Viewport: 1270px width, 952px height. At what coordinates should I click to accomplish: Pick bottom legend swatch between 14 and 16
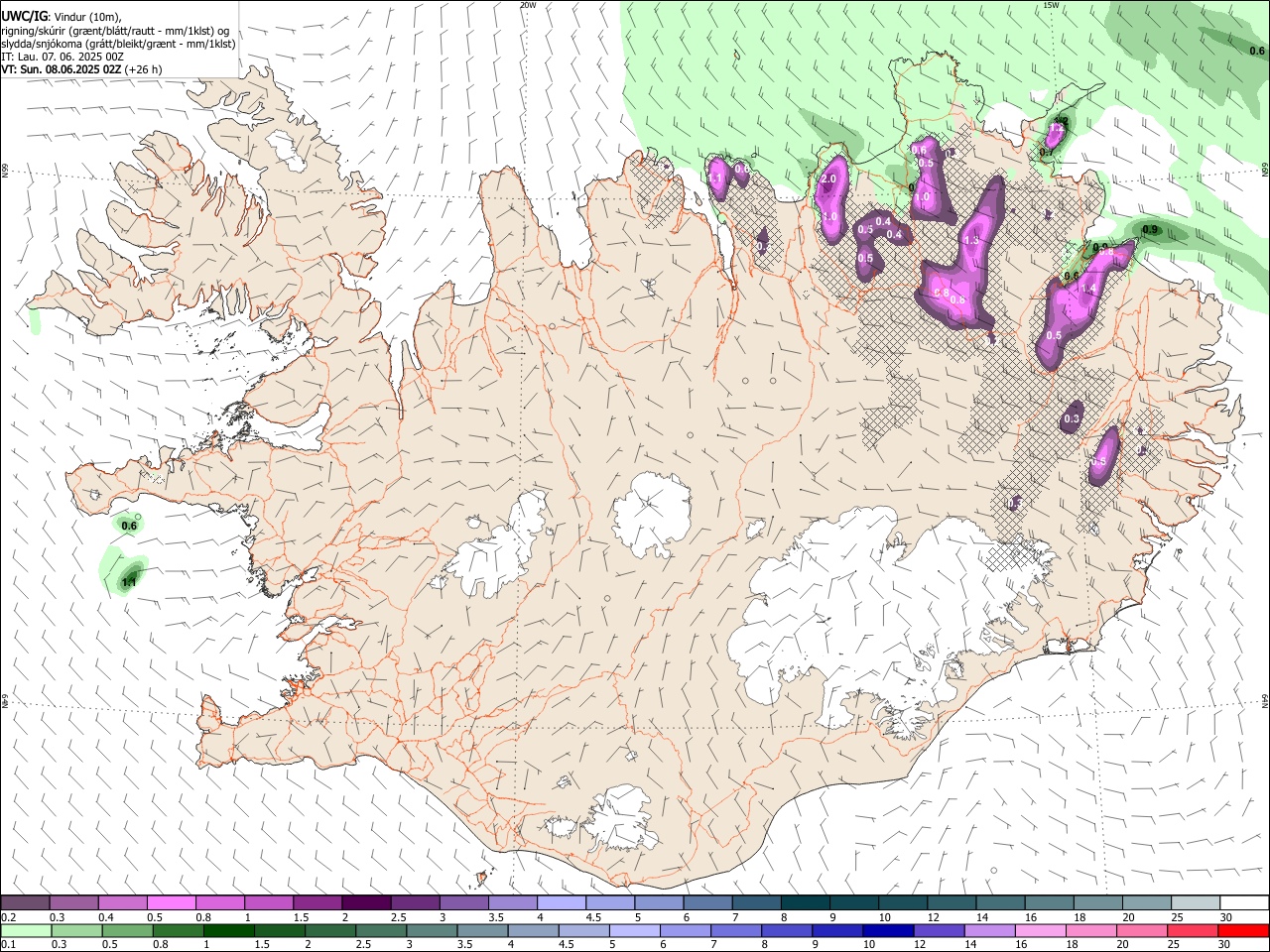989,930
